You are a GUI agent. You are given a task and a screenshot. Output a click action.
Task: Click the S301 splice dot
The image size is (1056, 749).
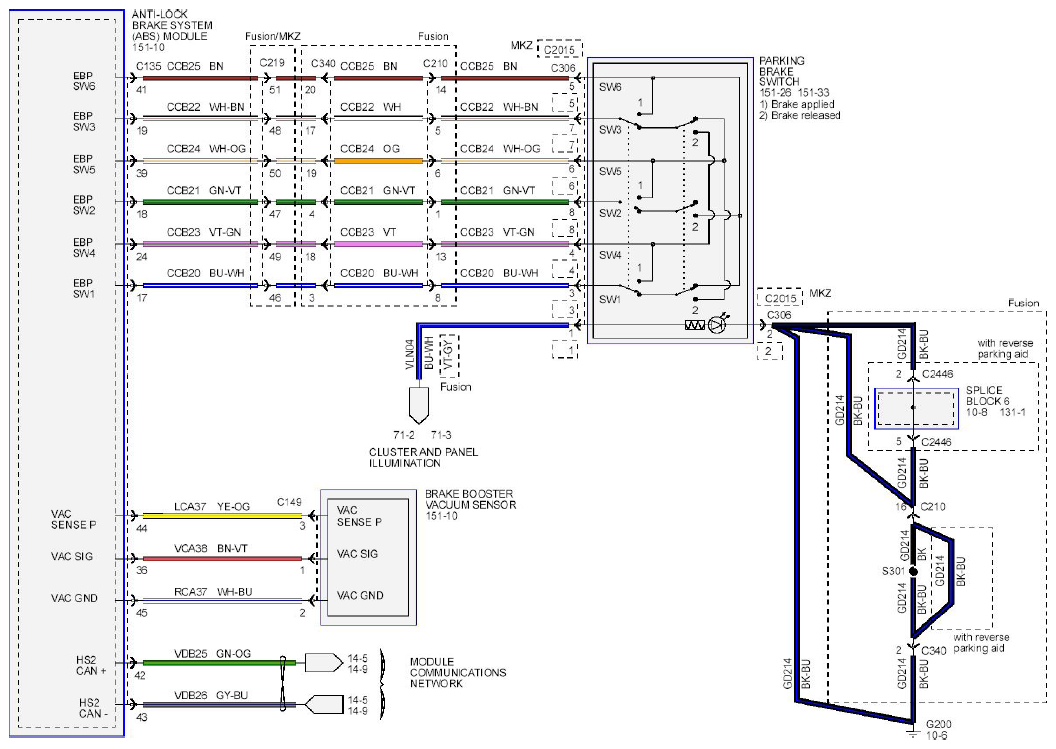913,571
